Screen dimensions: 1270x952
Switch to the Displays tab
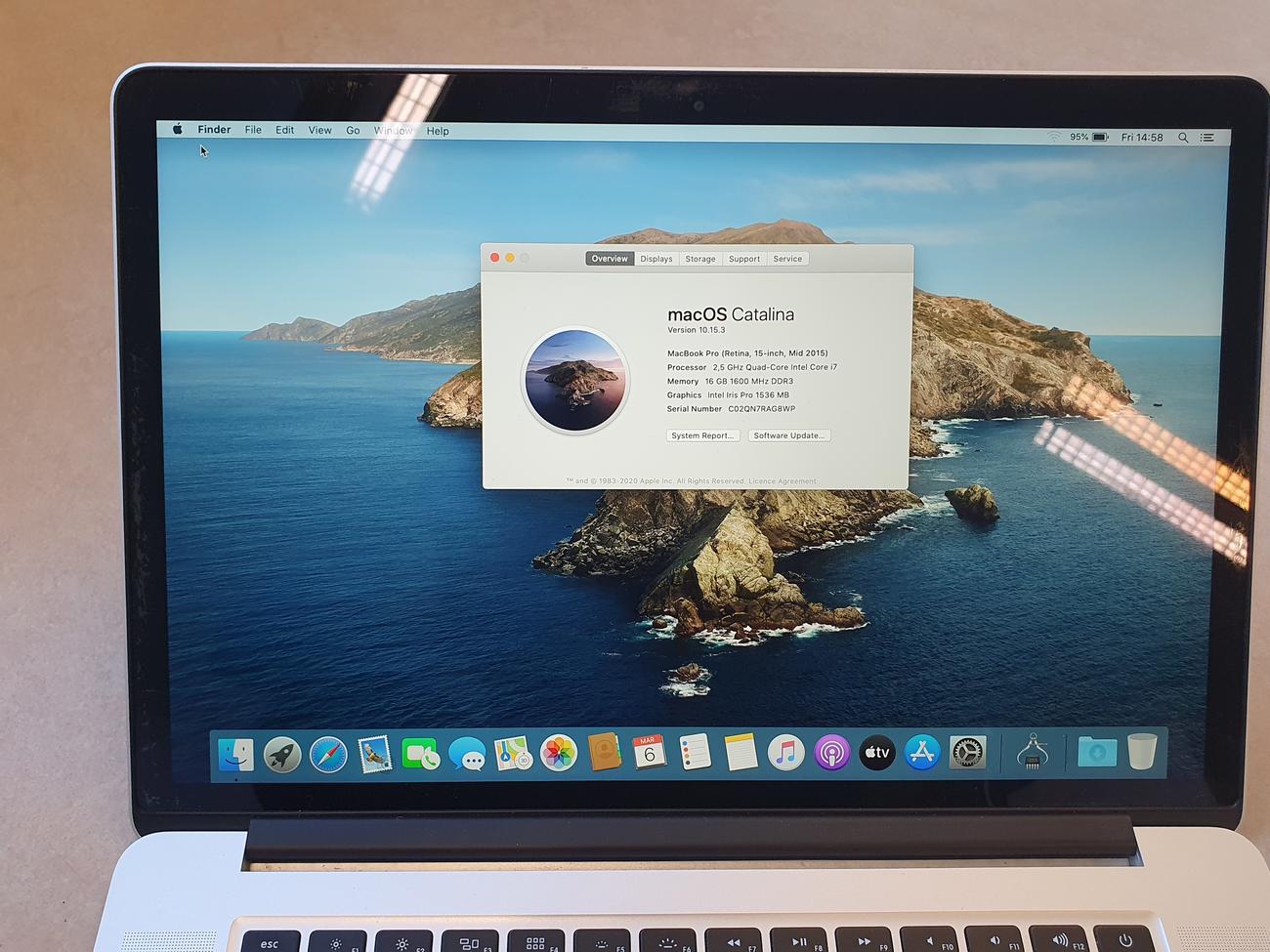click(x=656, y=259)
